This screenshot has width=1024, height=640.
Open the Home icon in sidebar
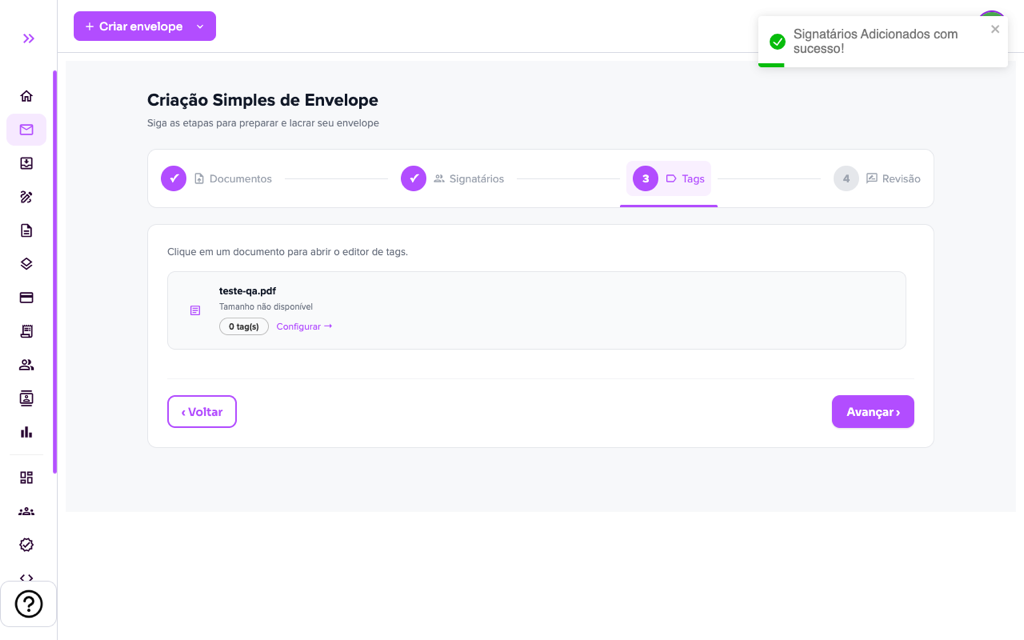(26, 96)
